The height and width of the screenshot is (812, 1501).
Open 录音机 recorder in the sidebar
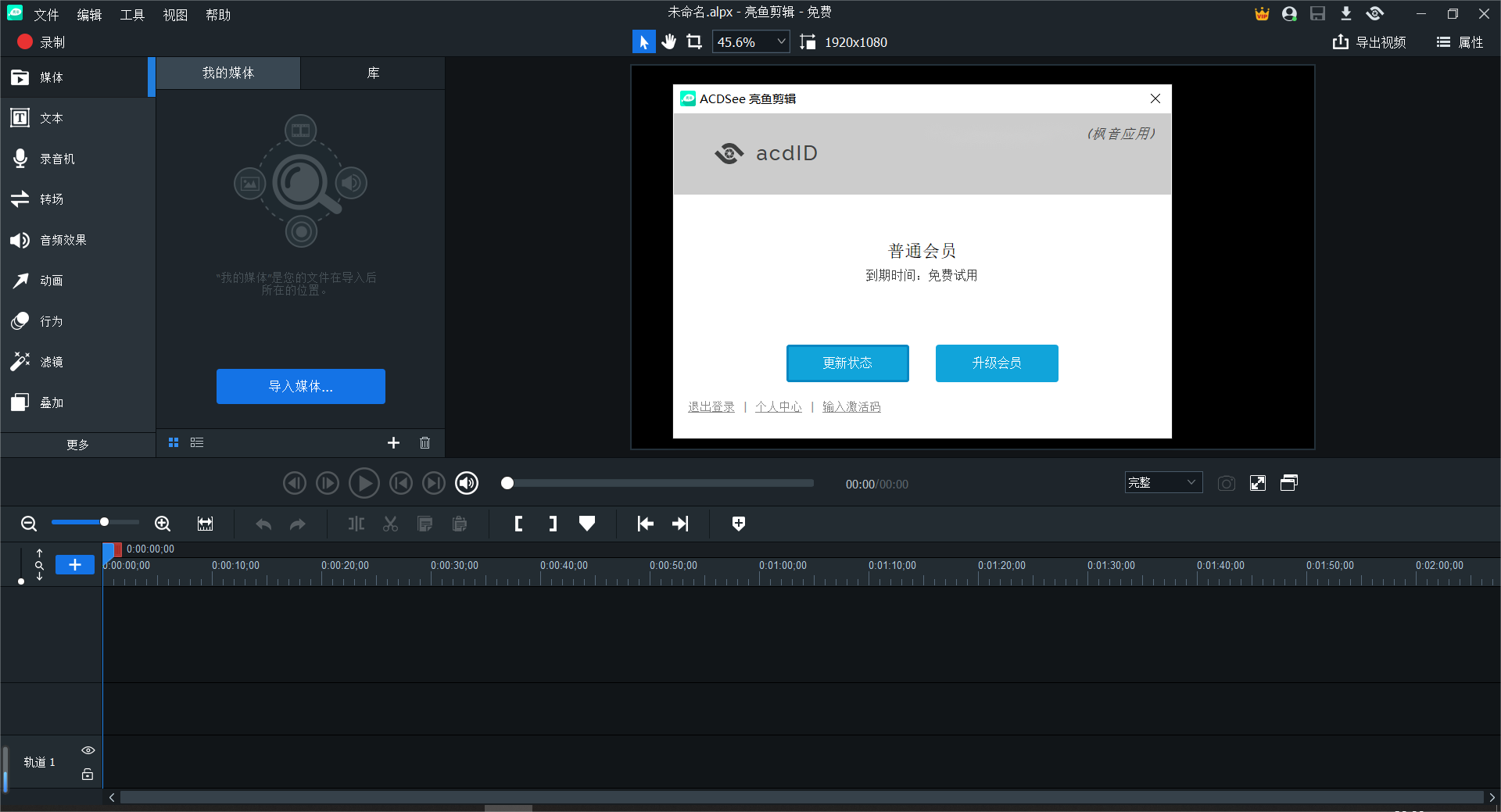tap(77, 159)
